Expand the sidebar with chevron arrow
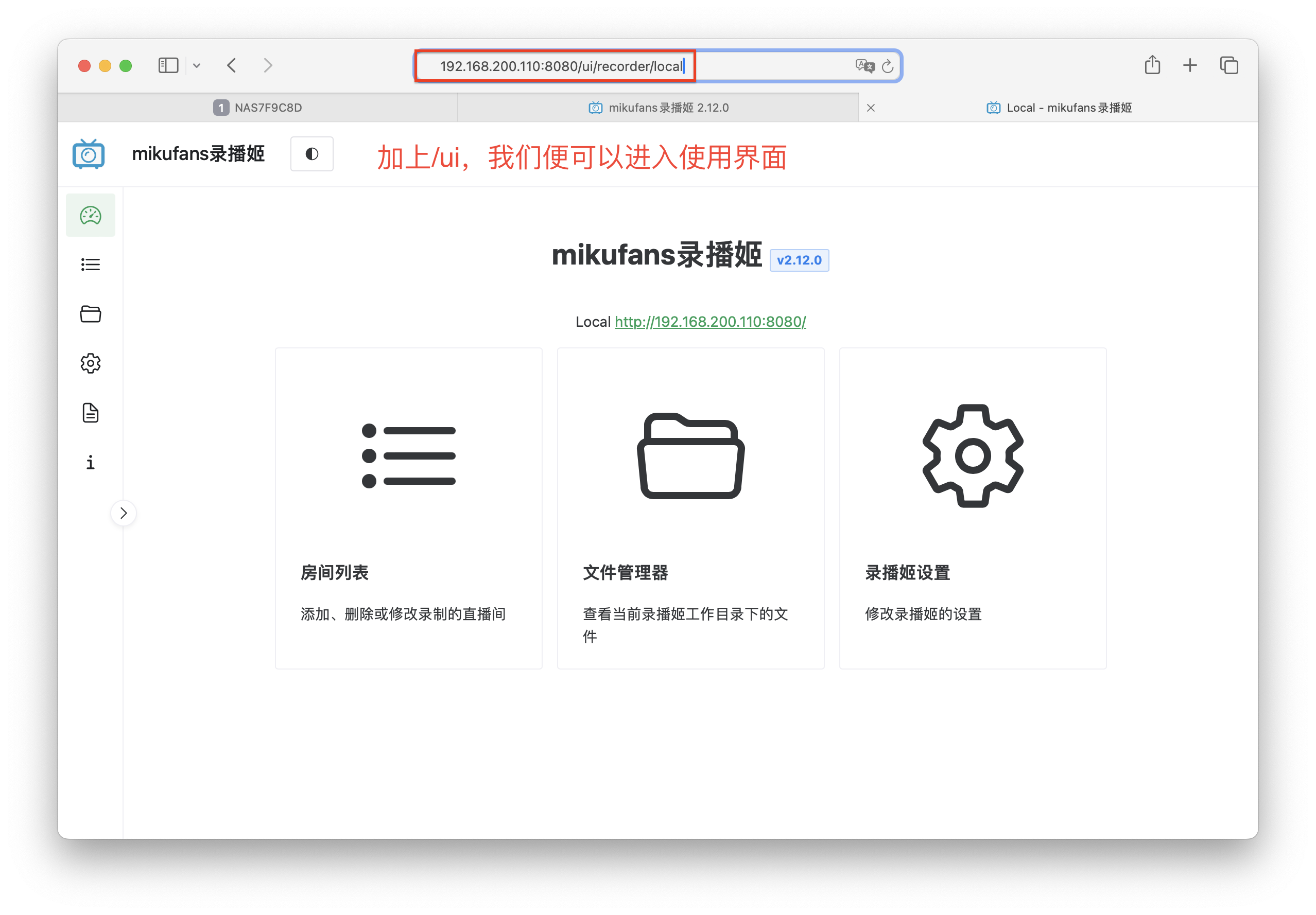1316x915 pixels. [123, 513]
